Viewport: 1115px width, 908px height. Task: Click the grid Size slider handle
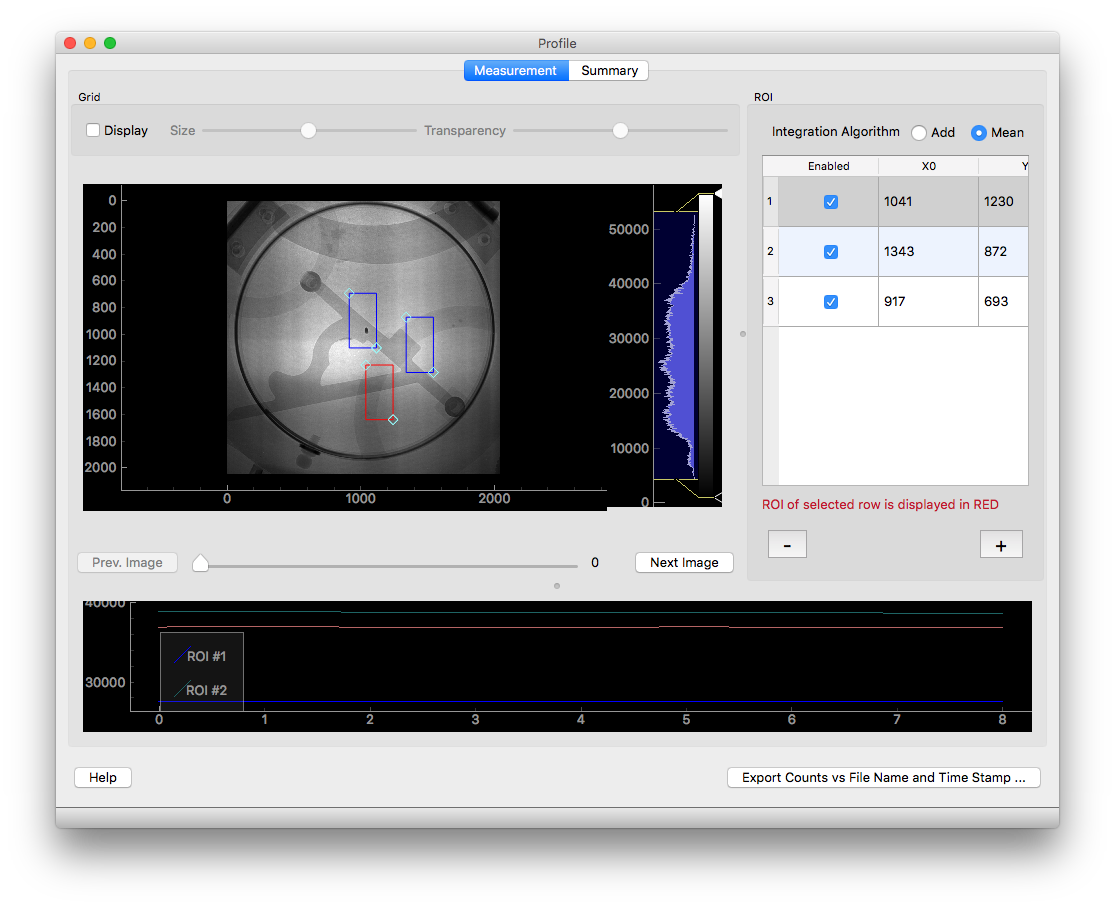(x=309, y=131)
